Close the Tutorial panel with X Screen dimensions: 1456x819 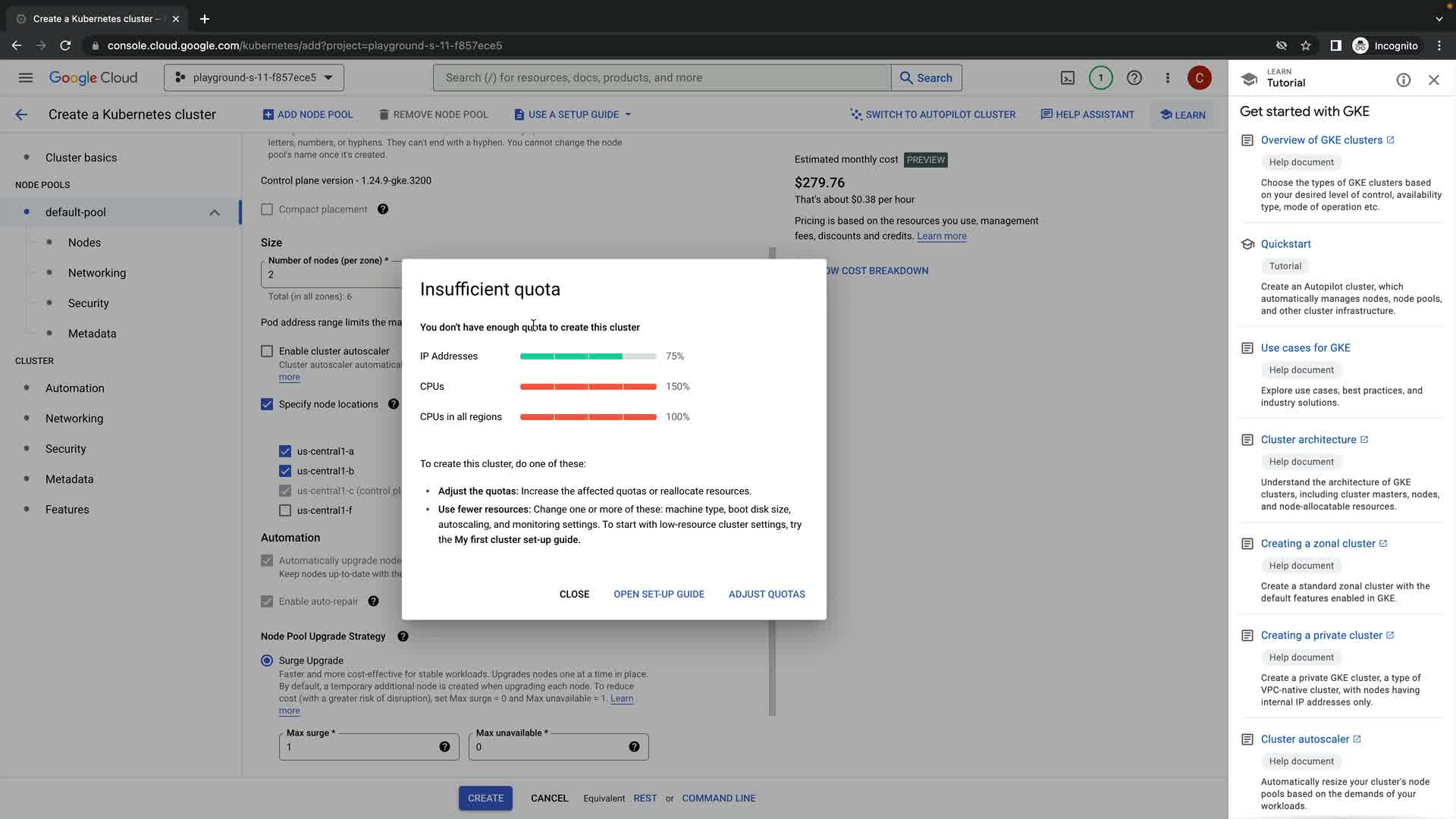click(x=1433, y=80)
